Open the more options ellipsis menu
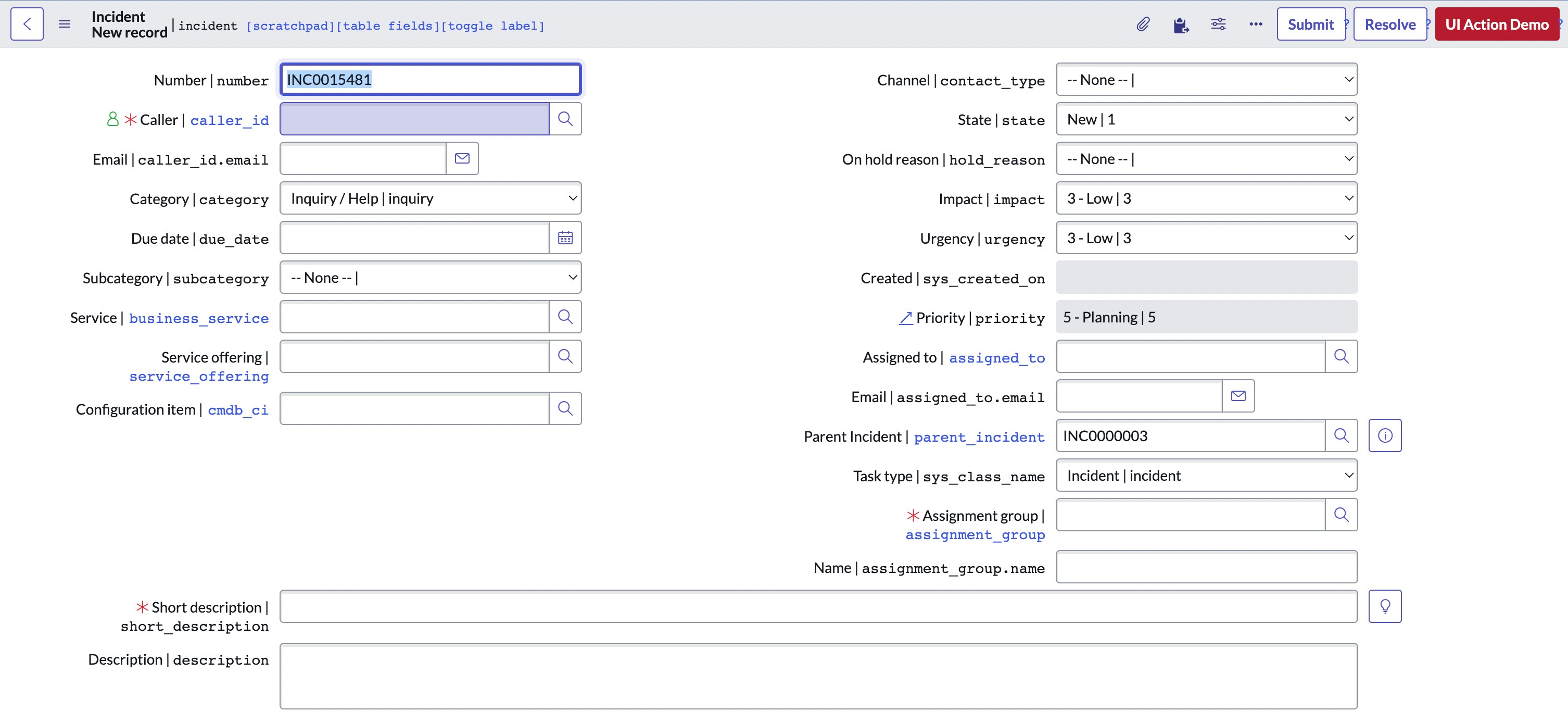 tap(1255, 24)
